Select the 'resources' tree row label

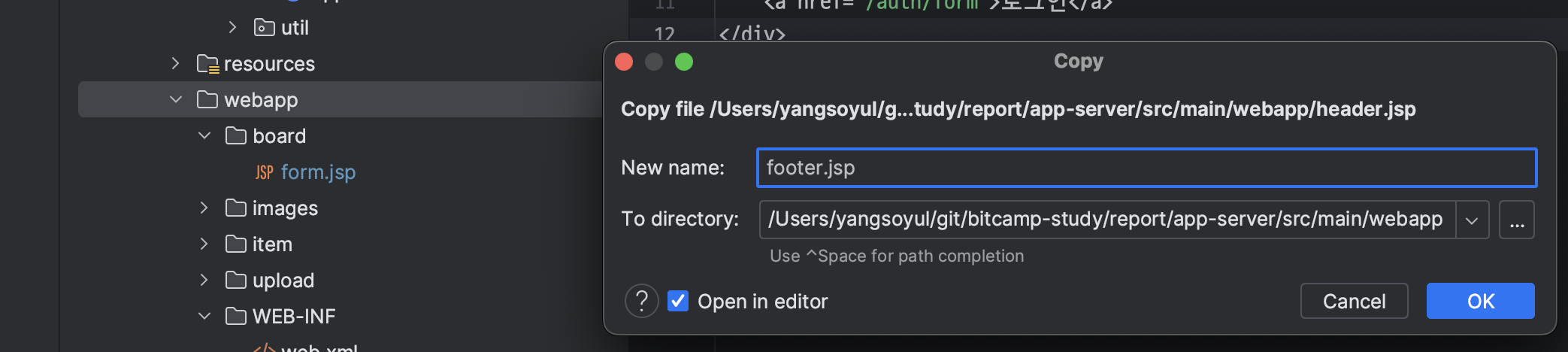(x=269, y=64)
